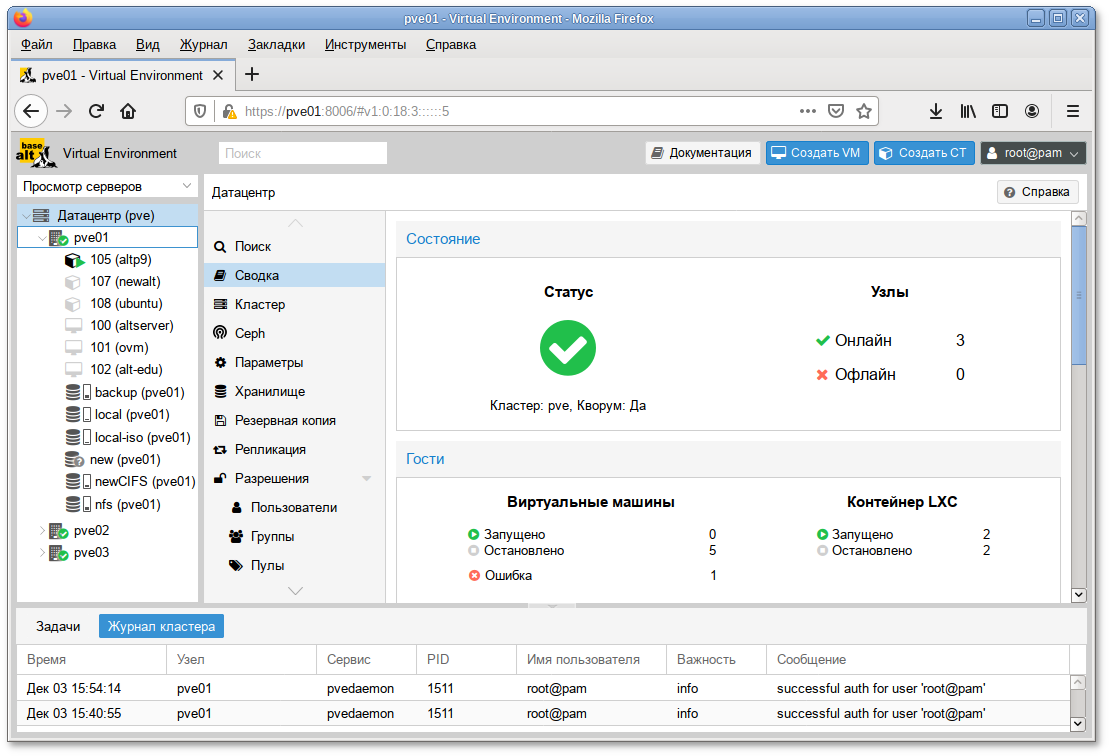1109x756 pixels.
Task: Click the Документация button
Action: [x=702, y=153]
